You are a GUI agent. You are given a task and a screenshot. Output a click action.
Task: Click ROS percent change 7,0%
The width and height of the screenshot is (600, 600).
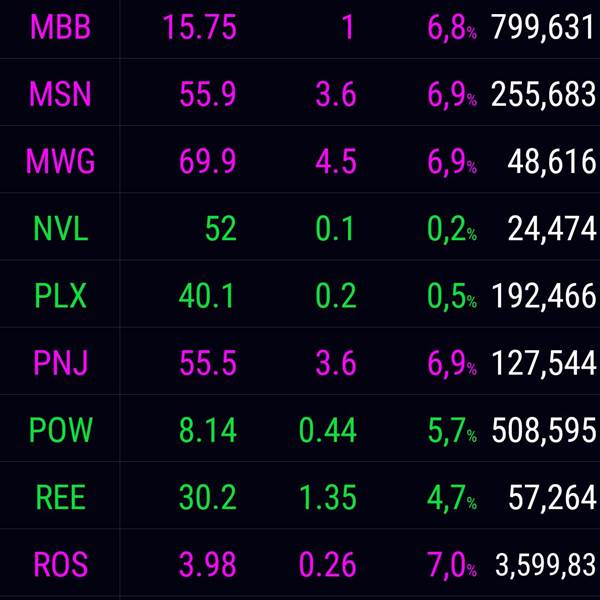tap(452, 566)
